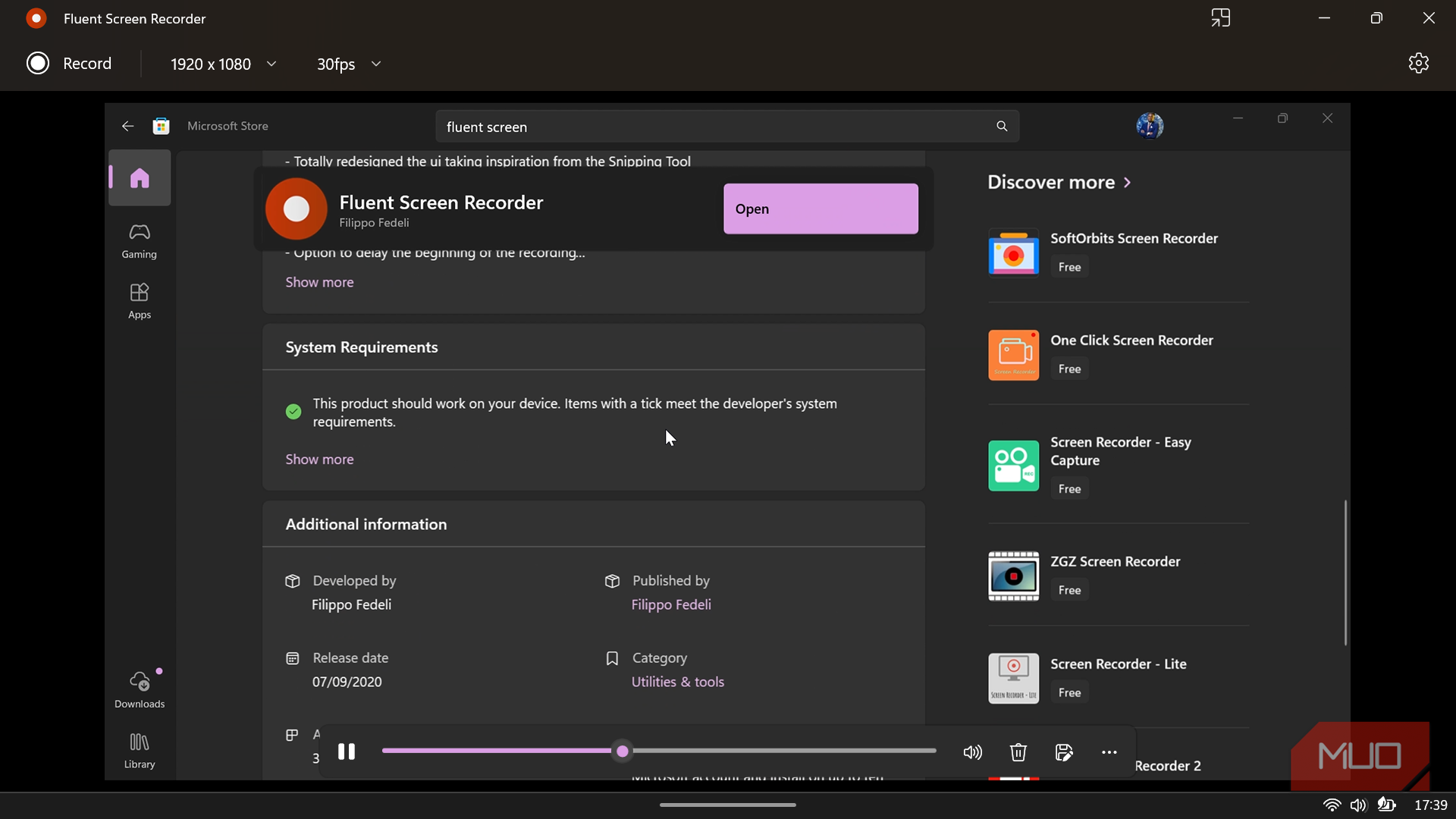Select ZGZ Screen Recorder thumbnail
The width and height of the screenshot is (1456, 819).
[x=1013, y=576]
